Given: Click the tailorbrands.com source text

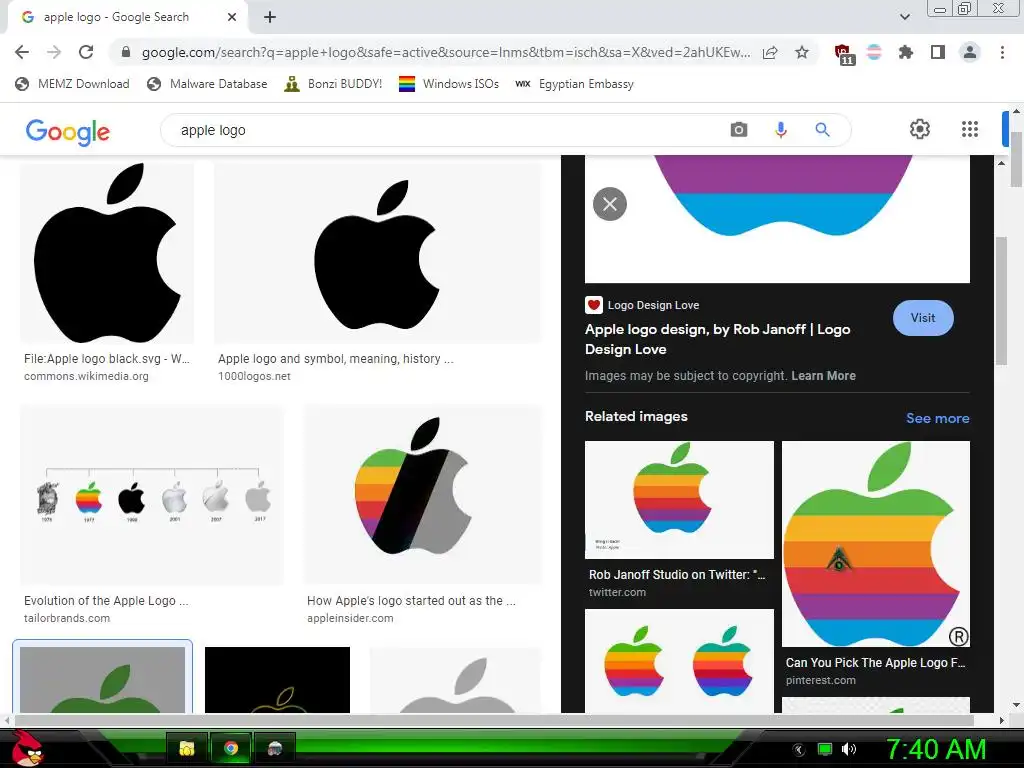Looking at the screenshot, I should pyautogui.click(x=67, y=618).
